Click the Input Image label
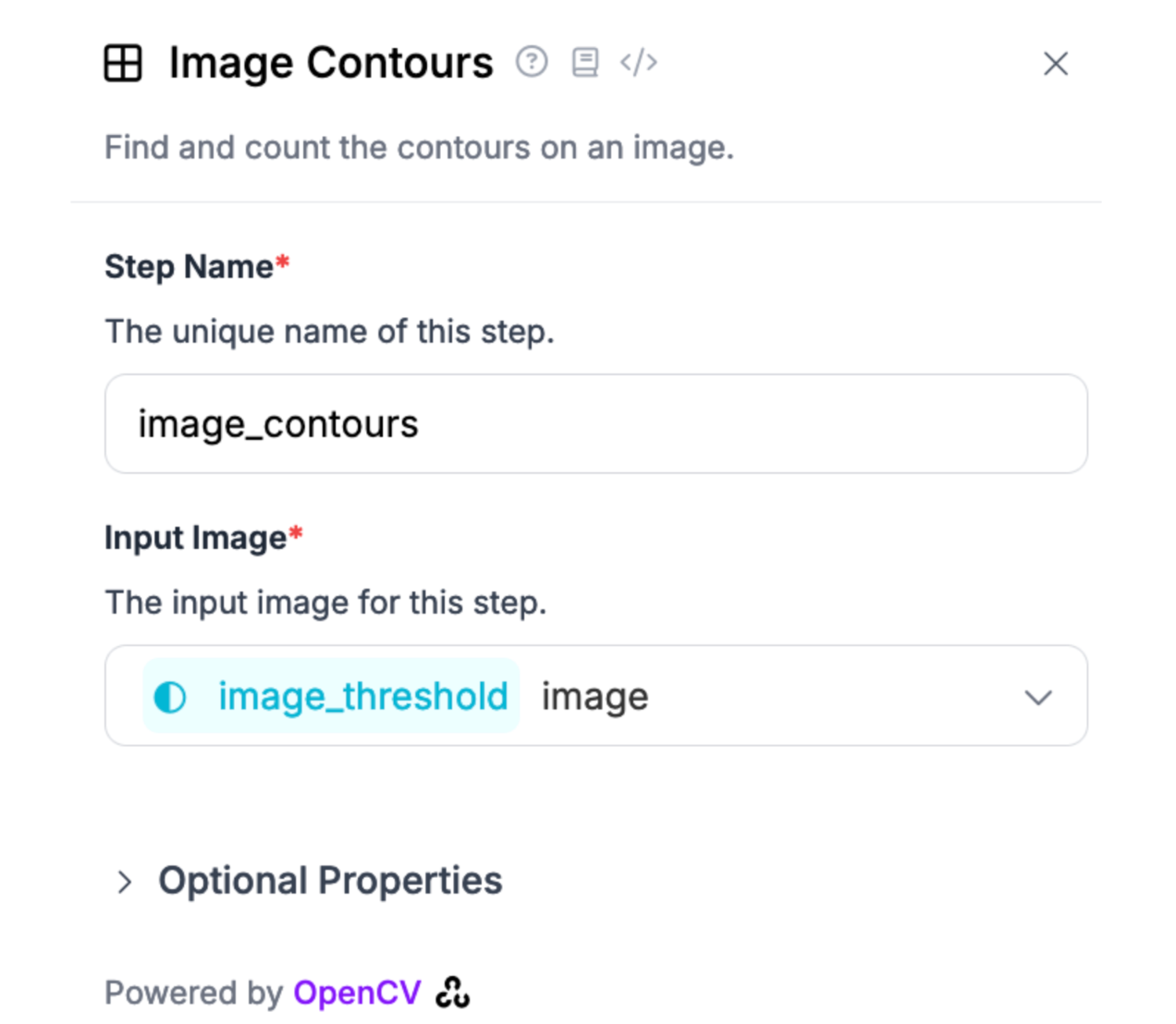Viewport: 1176px width, 1024px height. point(195,538)
